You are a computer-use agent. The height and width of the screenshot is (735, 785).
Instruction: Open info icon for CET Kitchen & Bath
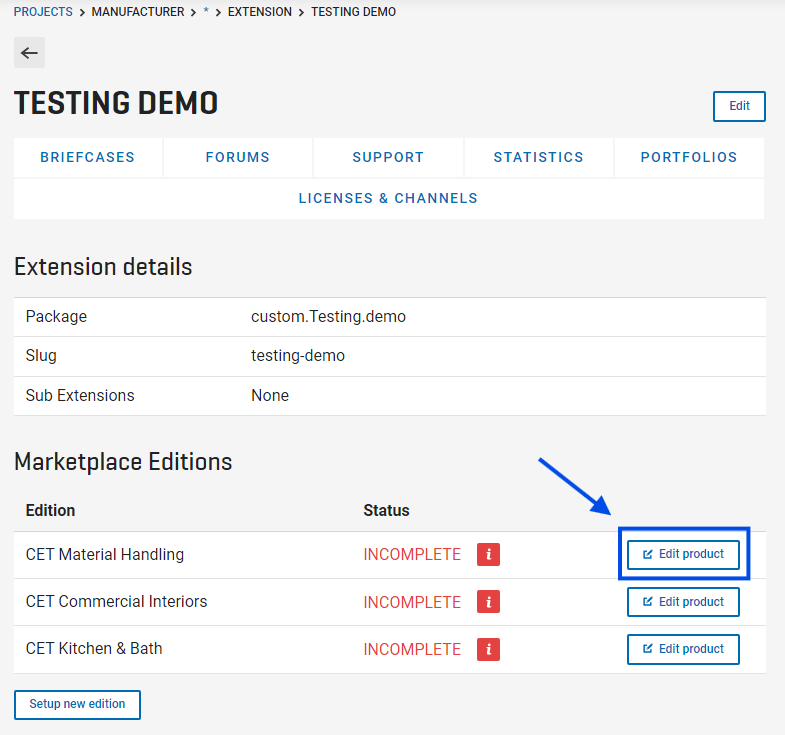[488, 649]
